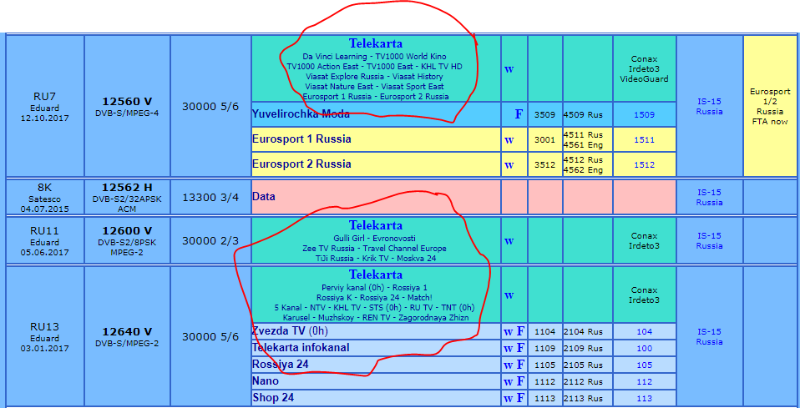Image resolution: width=800 pixels, height=408 pixels.
Task: Select symbol rate 13300 3/4
Action: [210, 197]
